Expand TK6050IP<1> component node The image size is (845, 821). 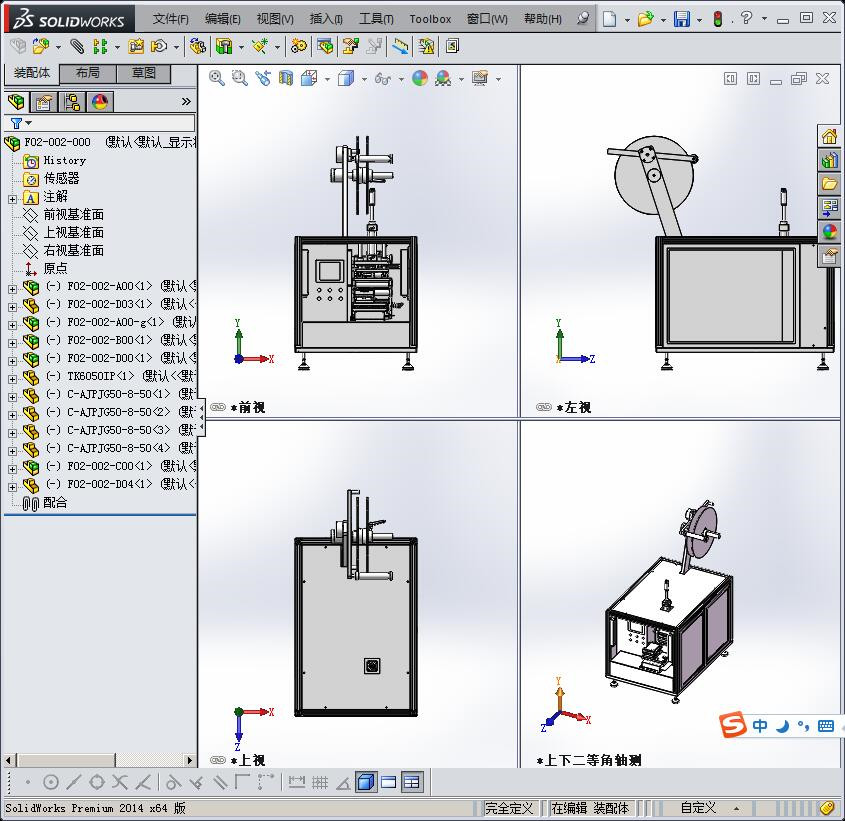(12, 379)
